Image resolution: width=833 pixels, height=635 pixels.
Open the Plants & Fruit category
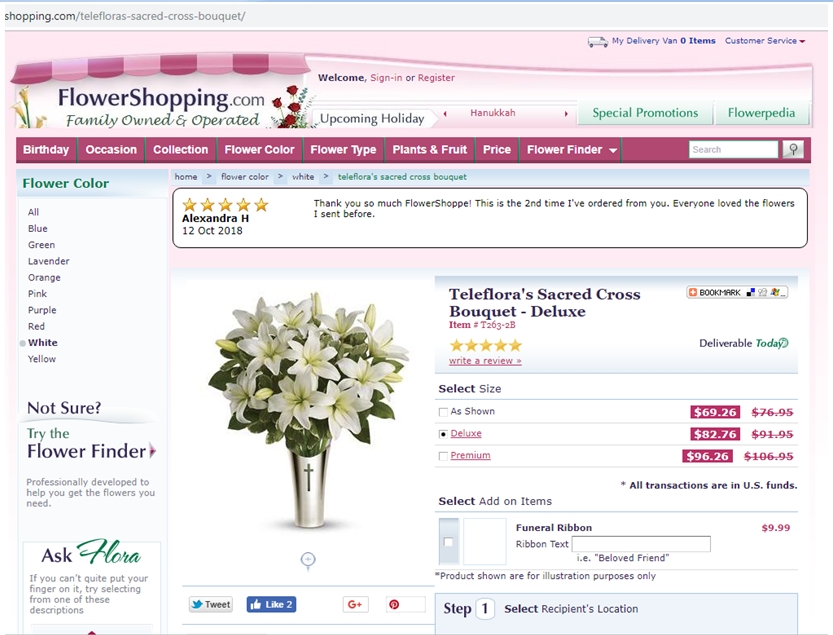pyautogui.click(x=429, y=148)
